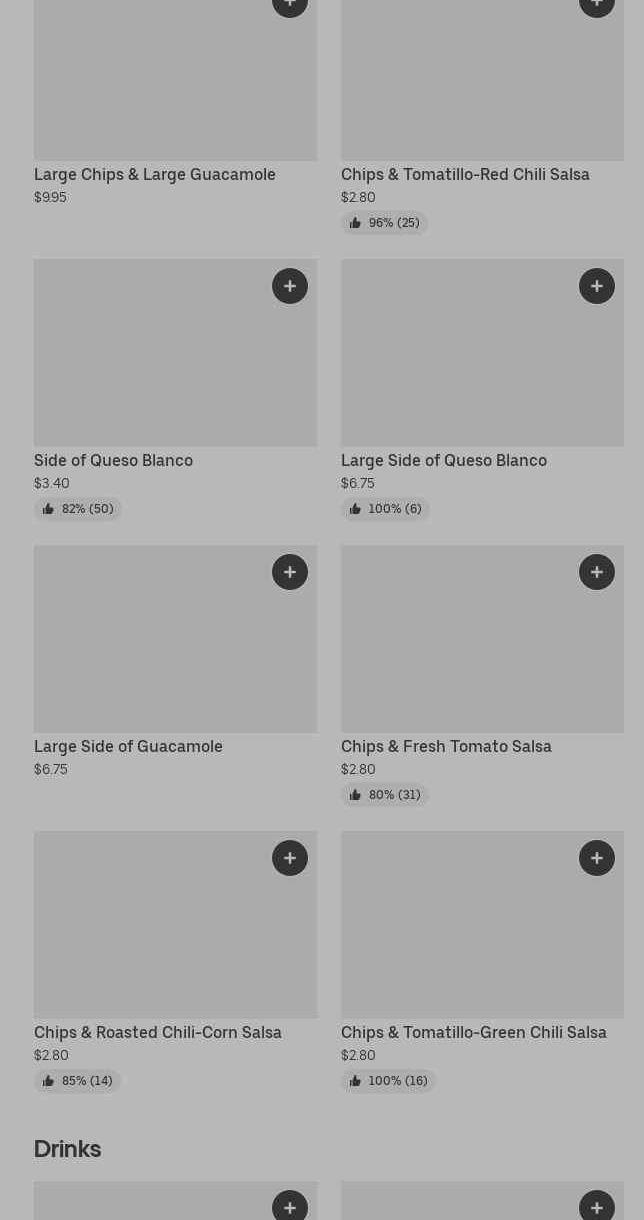Add Large Chips & Large Guacamole

[290, 5]
